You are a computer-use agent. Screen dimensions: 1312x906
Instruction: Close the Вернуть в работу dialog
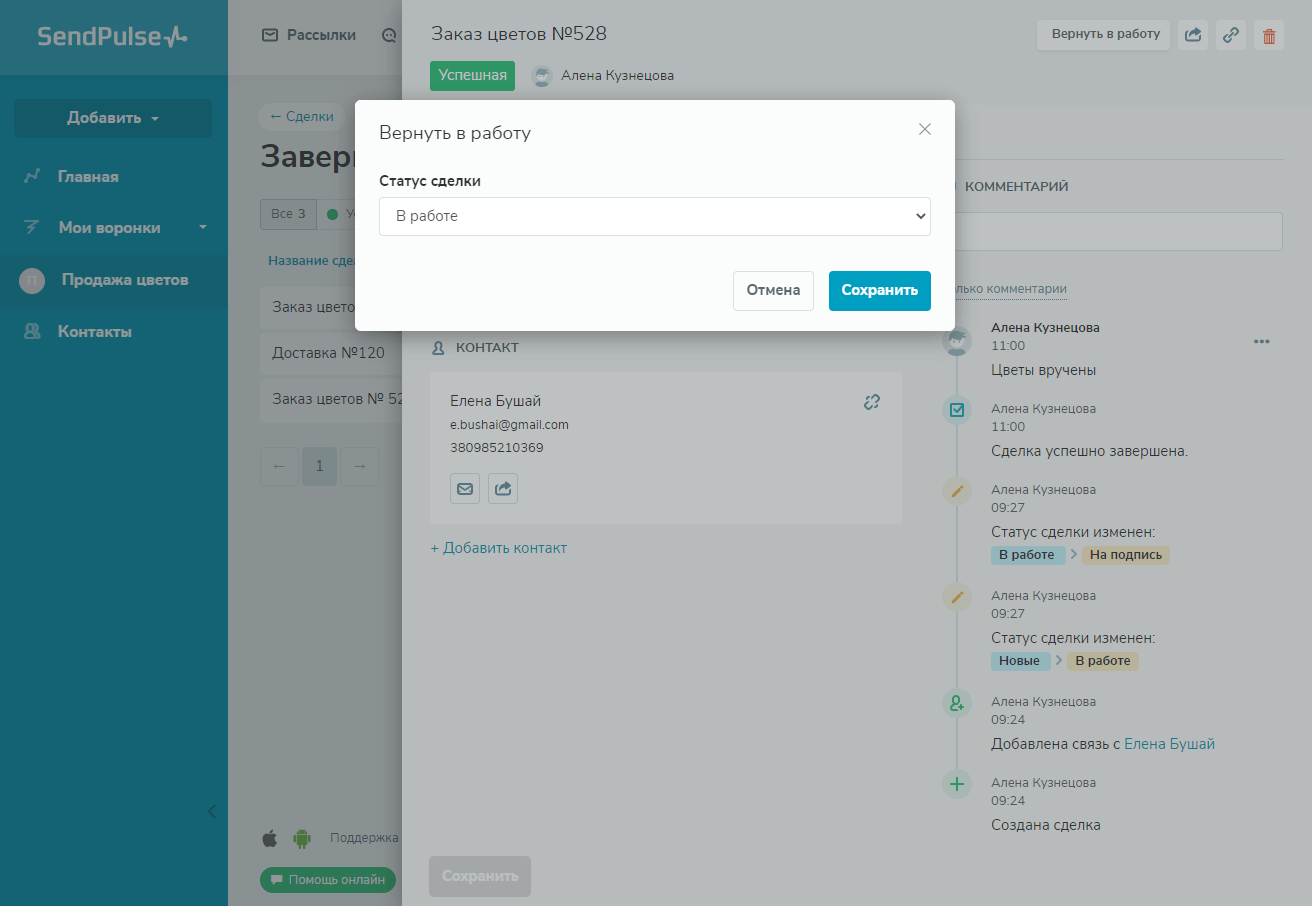pos(925,129)
